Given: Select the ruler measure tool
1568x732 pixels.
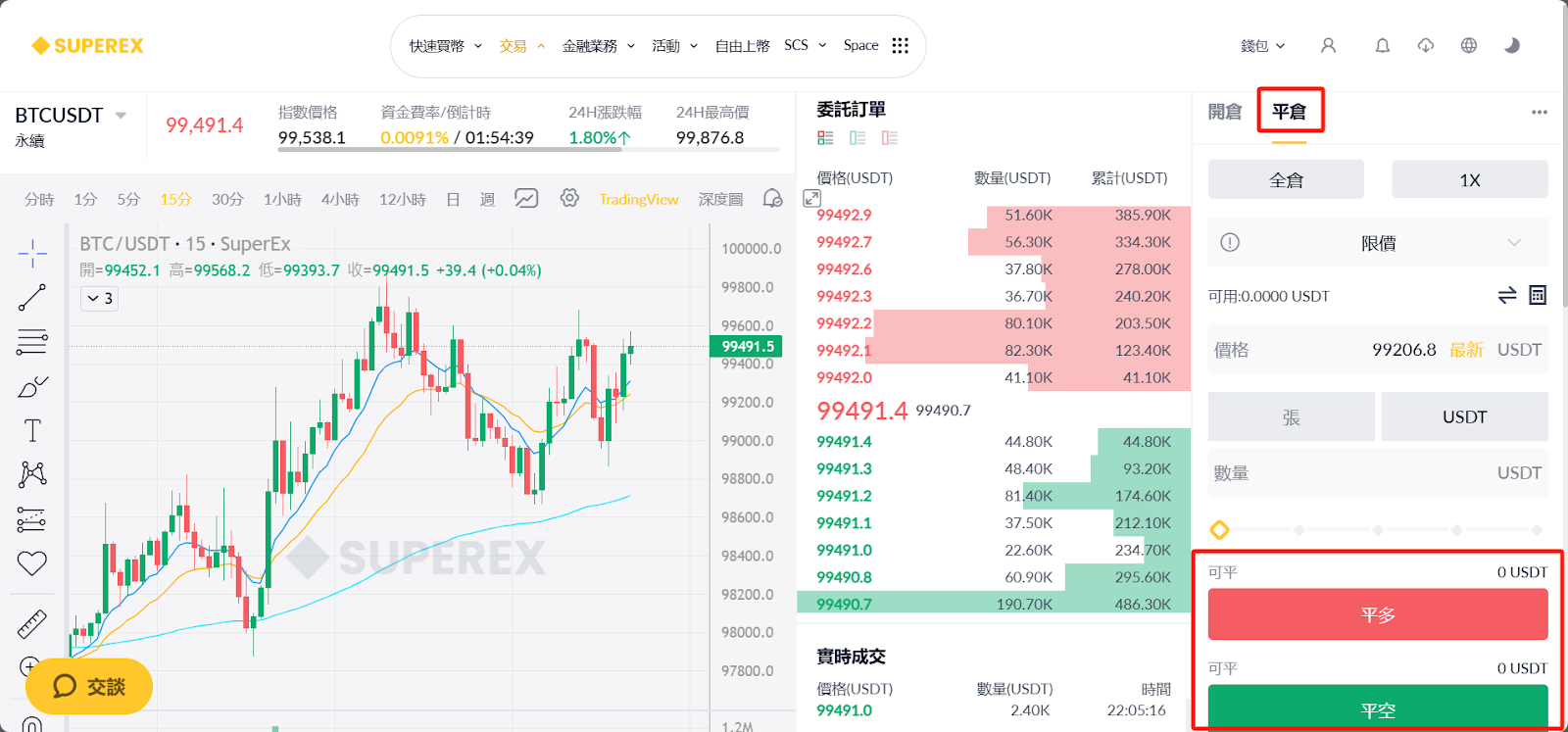Looking at the screenshot, I should pyautogui.click(x=31, y=623).
